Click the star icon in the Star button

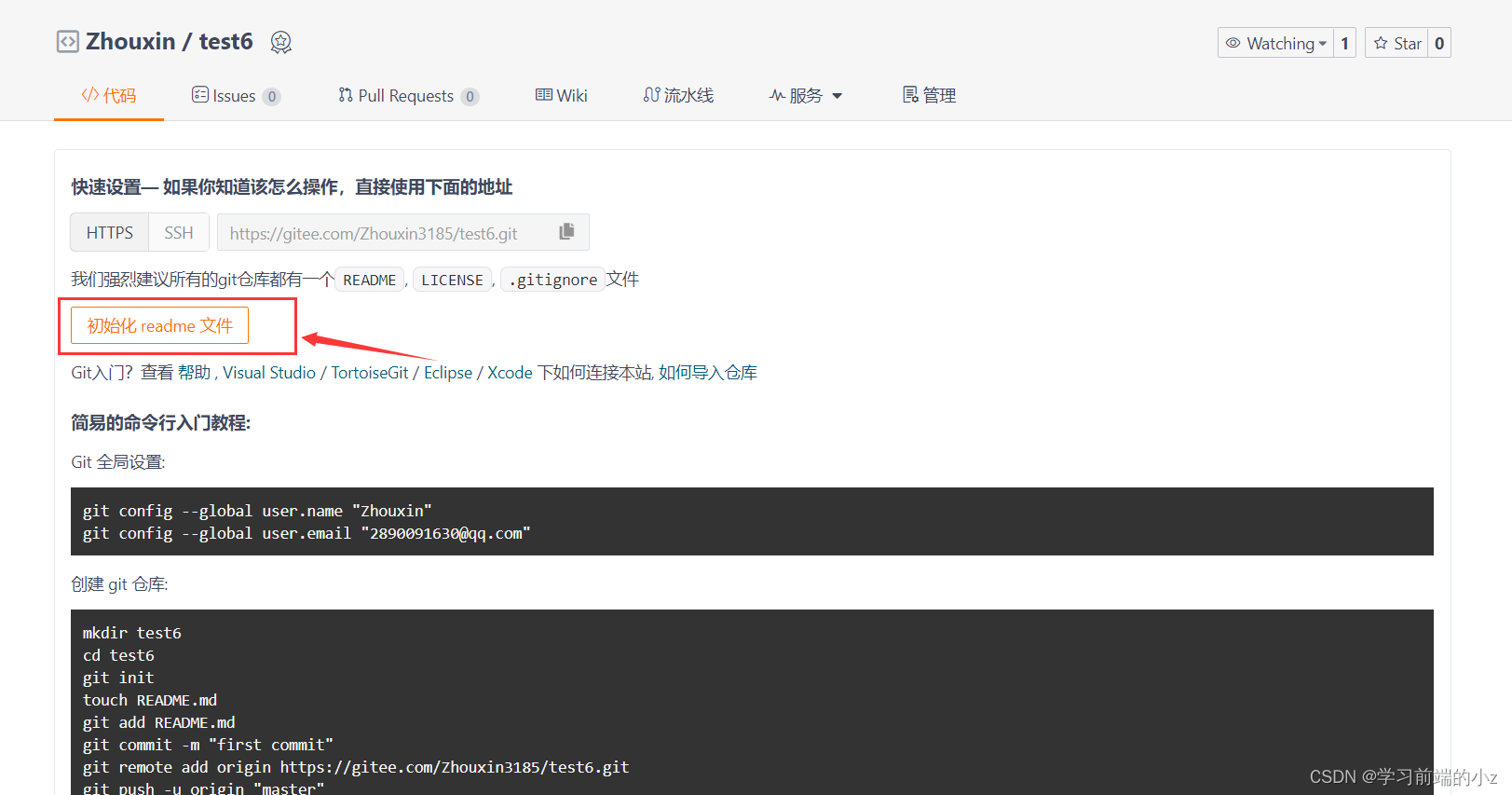1381,43
